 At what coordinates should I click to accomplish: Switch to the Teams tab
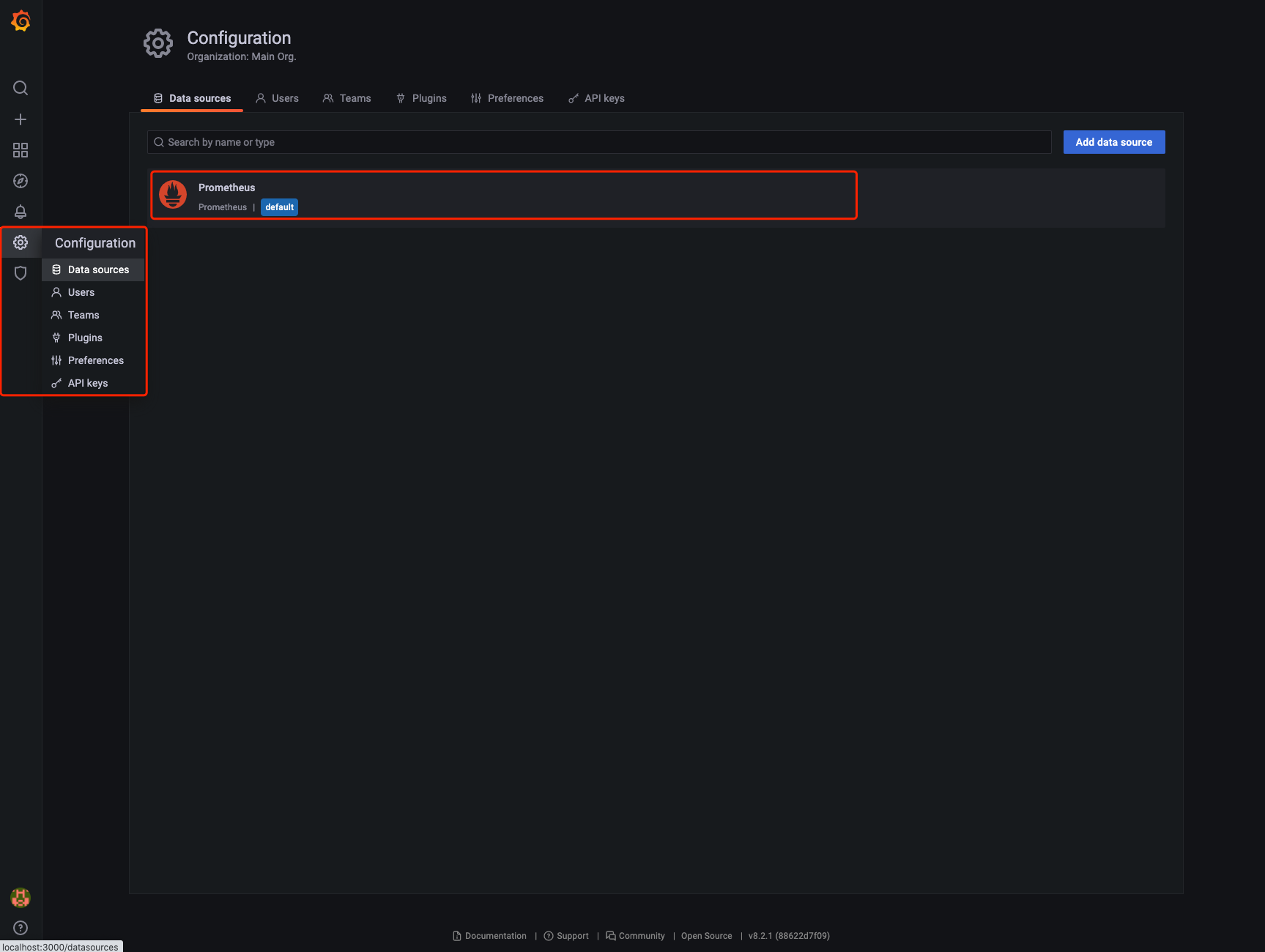[x=347, y=98]
